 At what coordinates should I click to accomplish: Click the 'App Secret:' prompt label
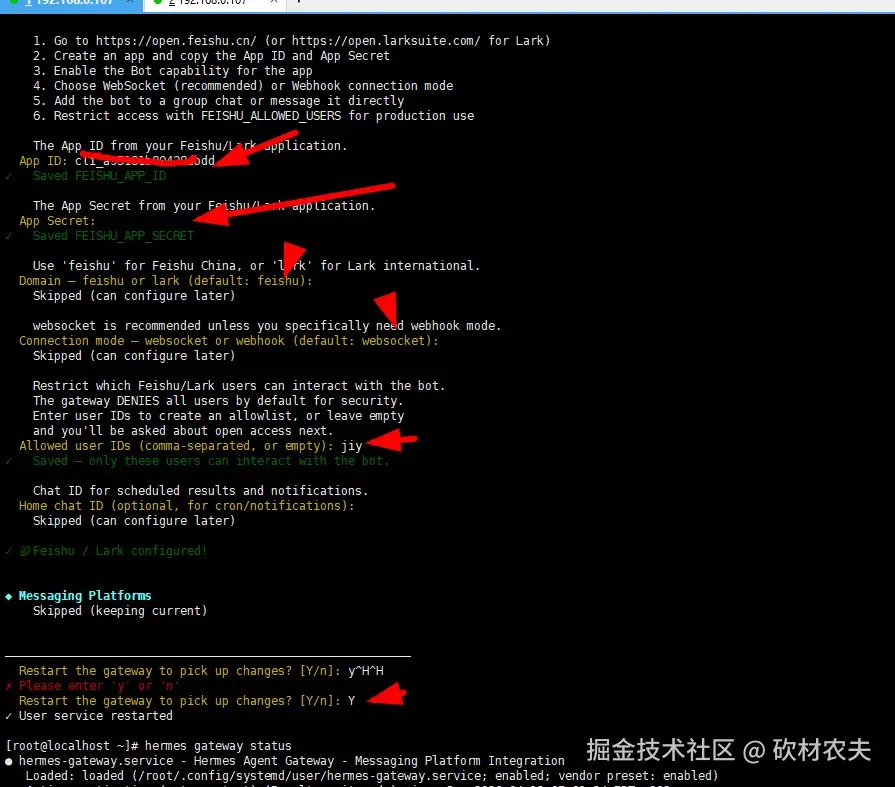coord(57,221)
